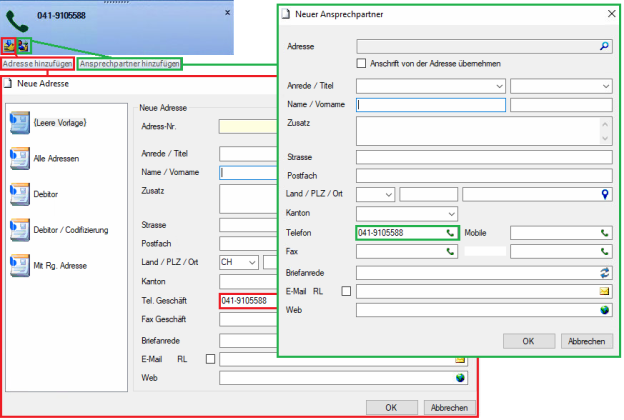Viewport: 624px width, 420px height.
Task: Toggle RL checkbox in Neue Adresse dialog
Action: tap(211, 359)
